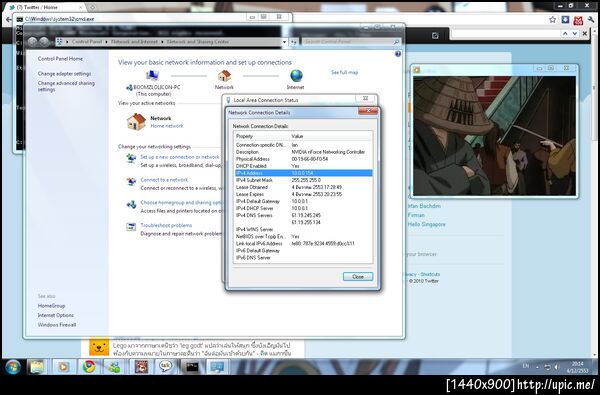
Task: Click the Internet globe icon
Action: pyautogui.click(x=296, y=76)
